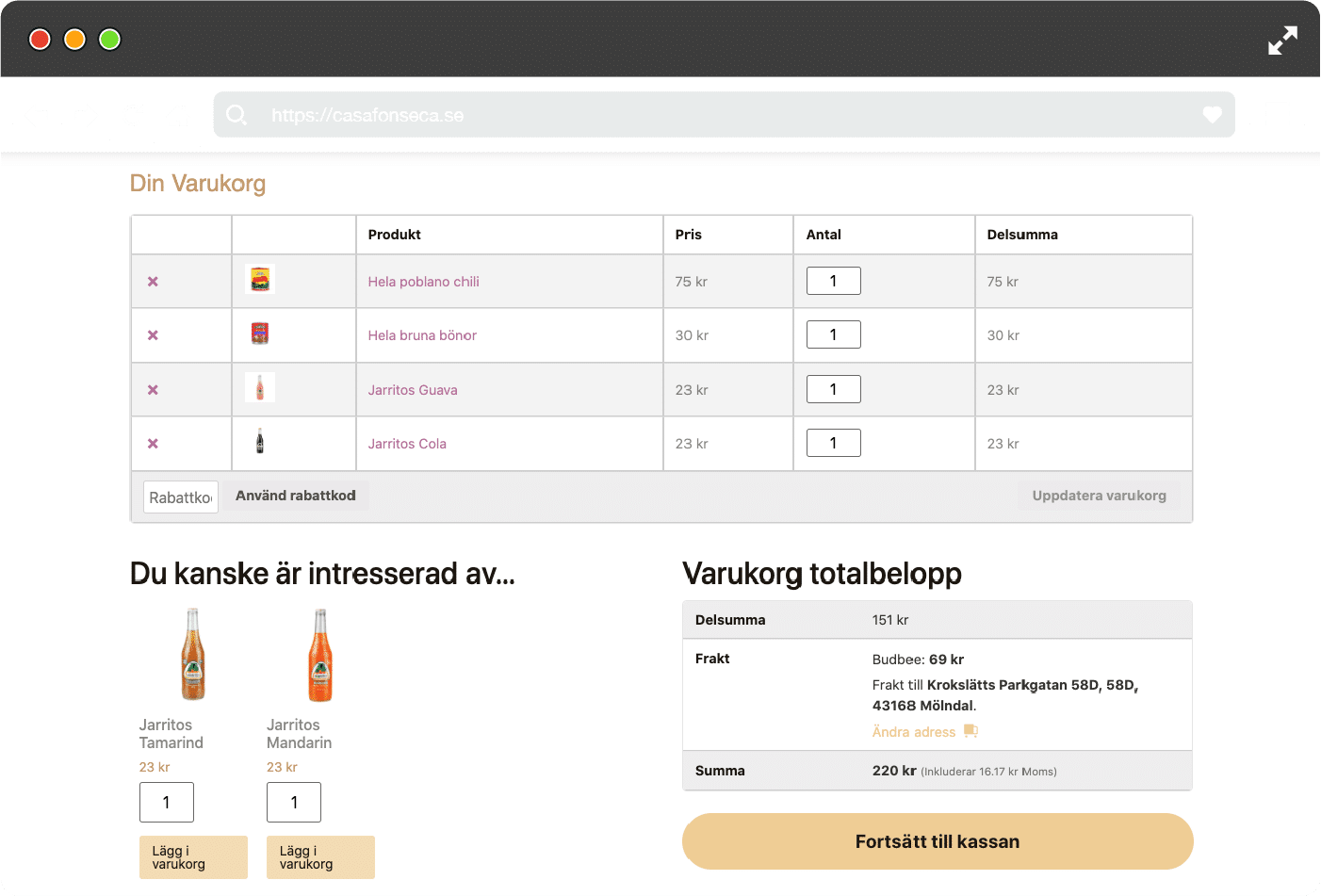
Task: Click the 75 kr price of poblano chili
Action: (x=691, y=282)
